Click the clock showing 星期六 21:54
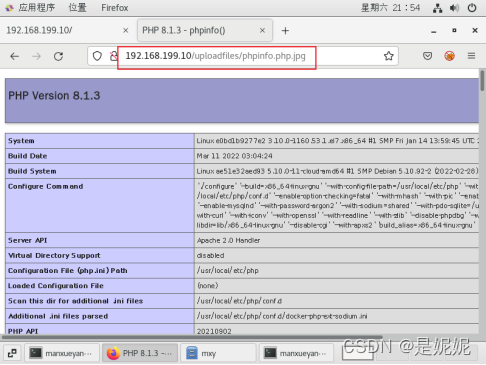Screen dimensions: 486x365 (x=390, y=8)
